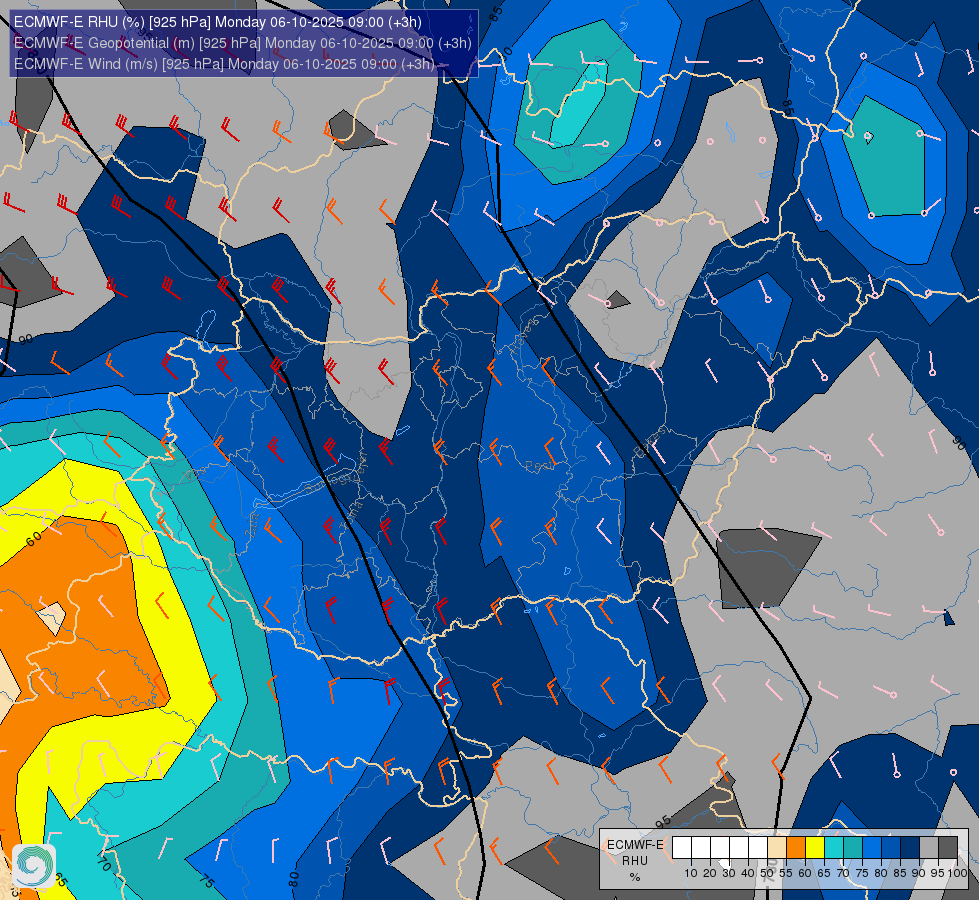Screen dimensions: 979x900
Task: Click the swirl logo icon in the map corner
Action: click(34, 866)
